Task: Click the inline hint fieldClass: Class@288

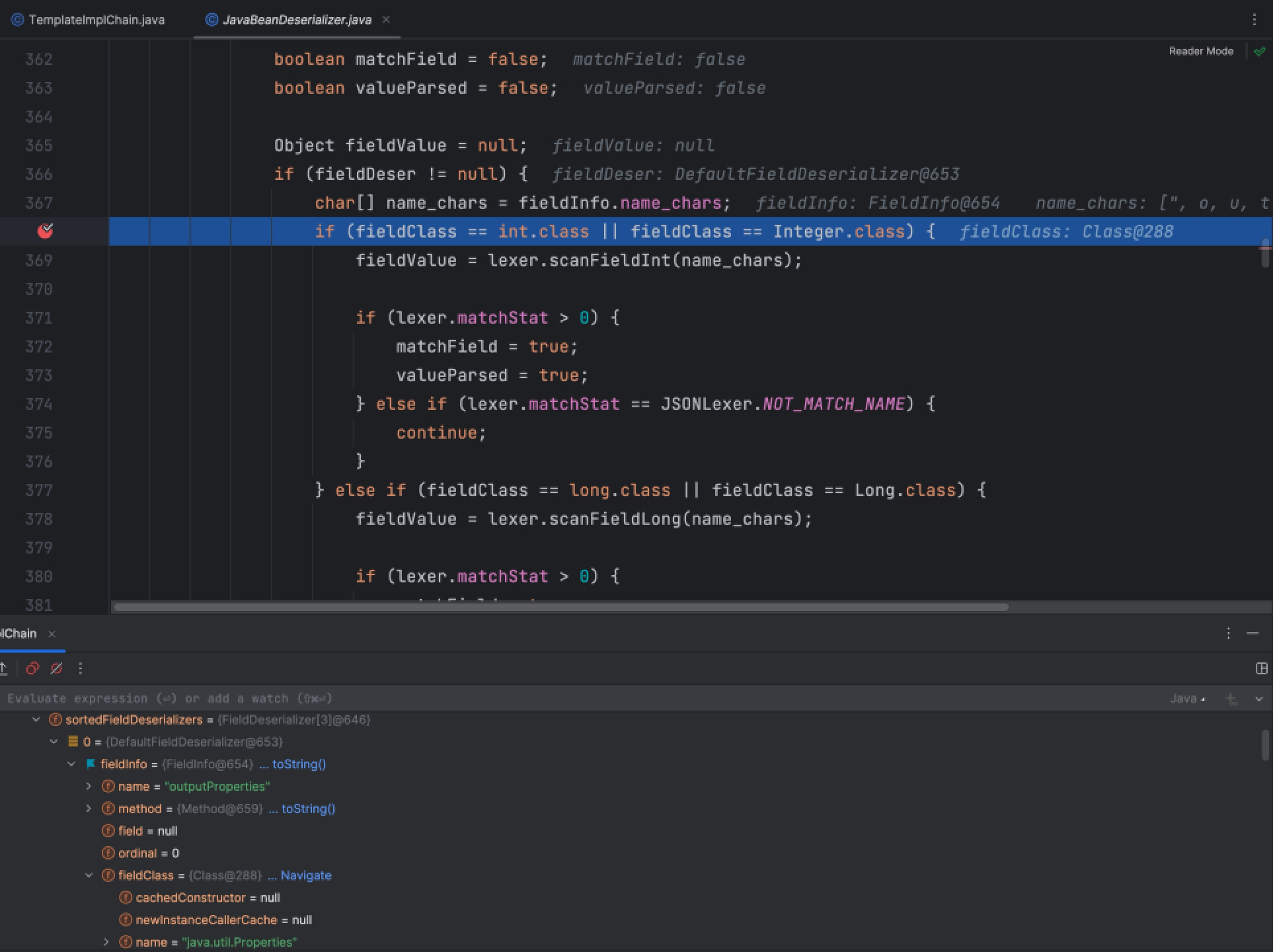Action: coord(1066,231)
